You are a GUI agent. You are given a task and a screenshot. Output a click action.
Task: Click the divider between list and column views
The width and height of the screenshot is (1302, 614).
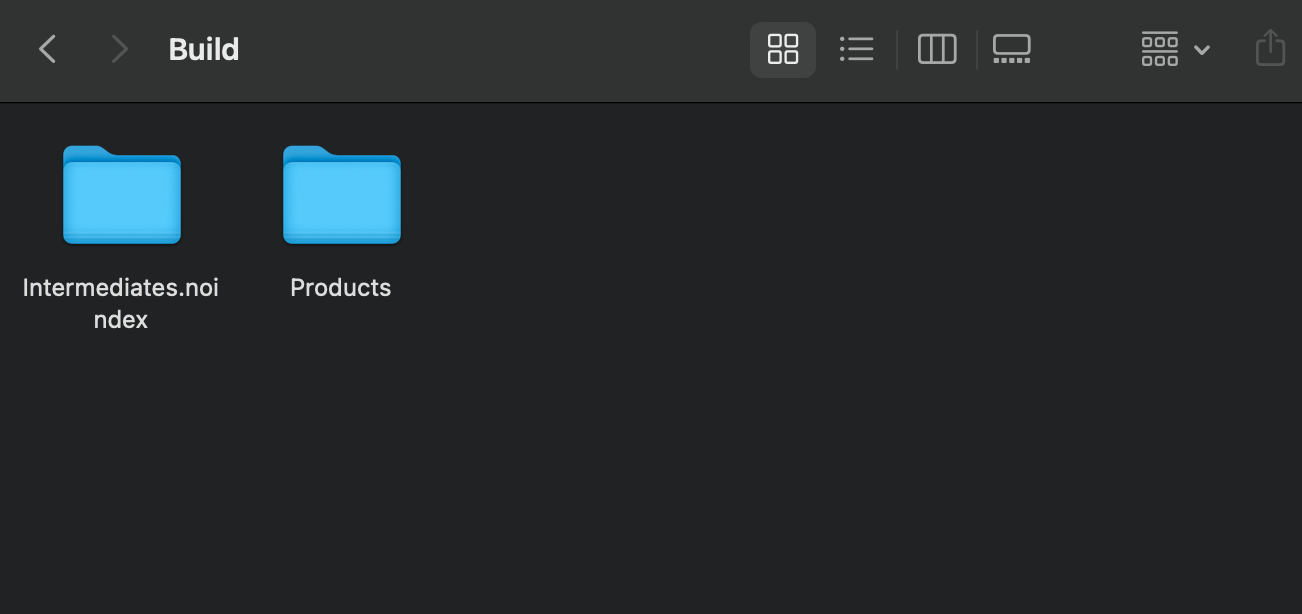898,49
